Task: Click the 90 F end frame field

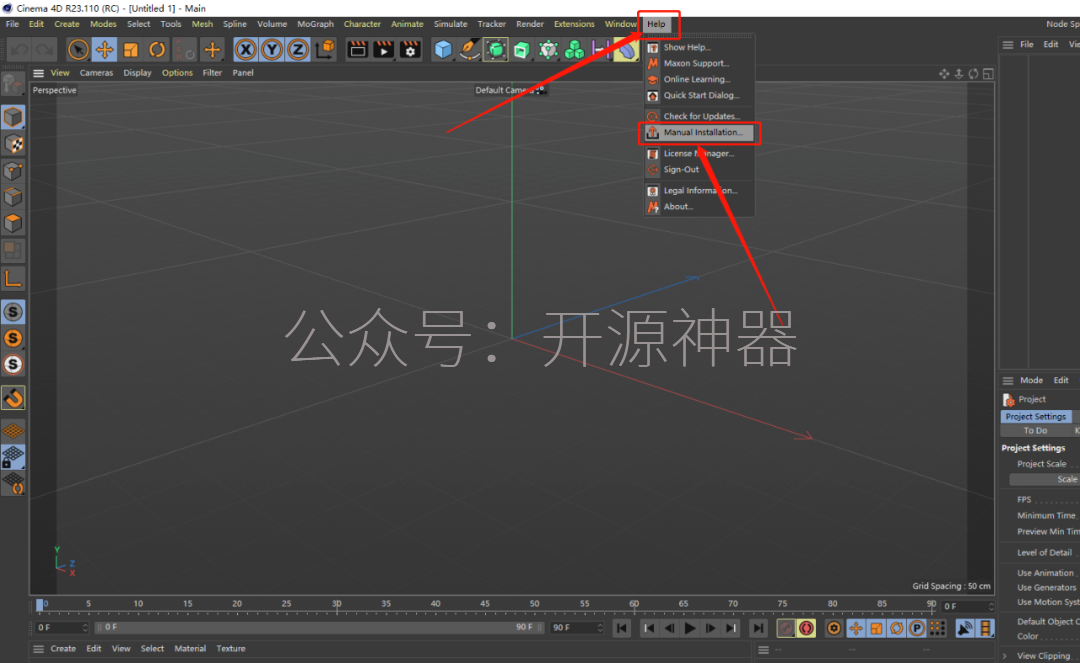Action: coord(577,628)
